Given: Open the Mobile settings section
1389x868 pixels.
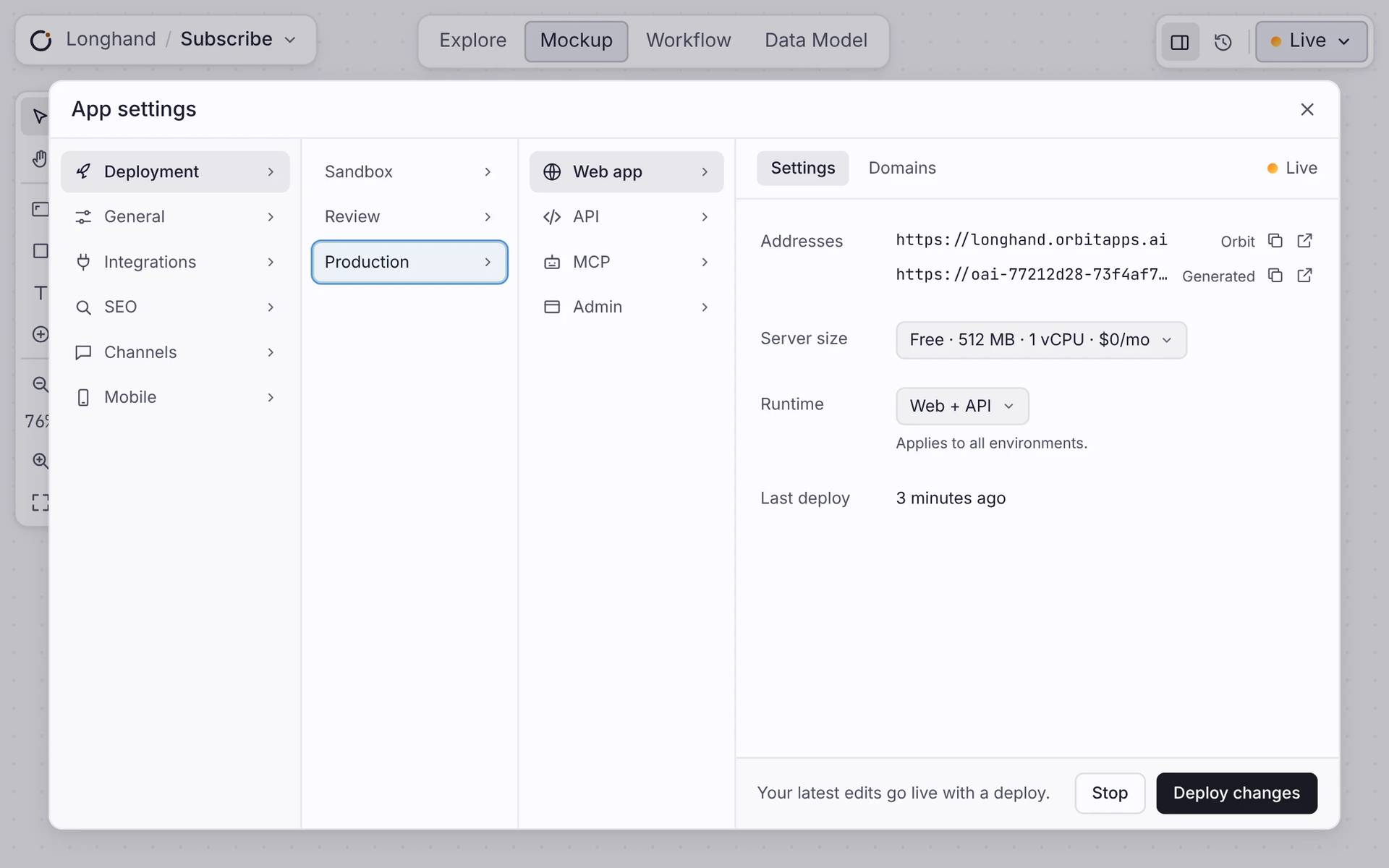Looking at the screenshot, I should 175,397.
